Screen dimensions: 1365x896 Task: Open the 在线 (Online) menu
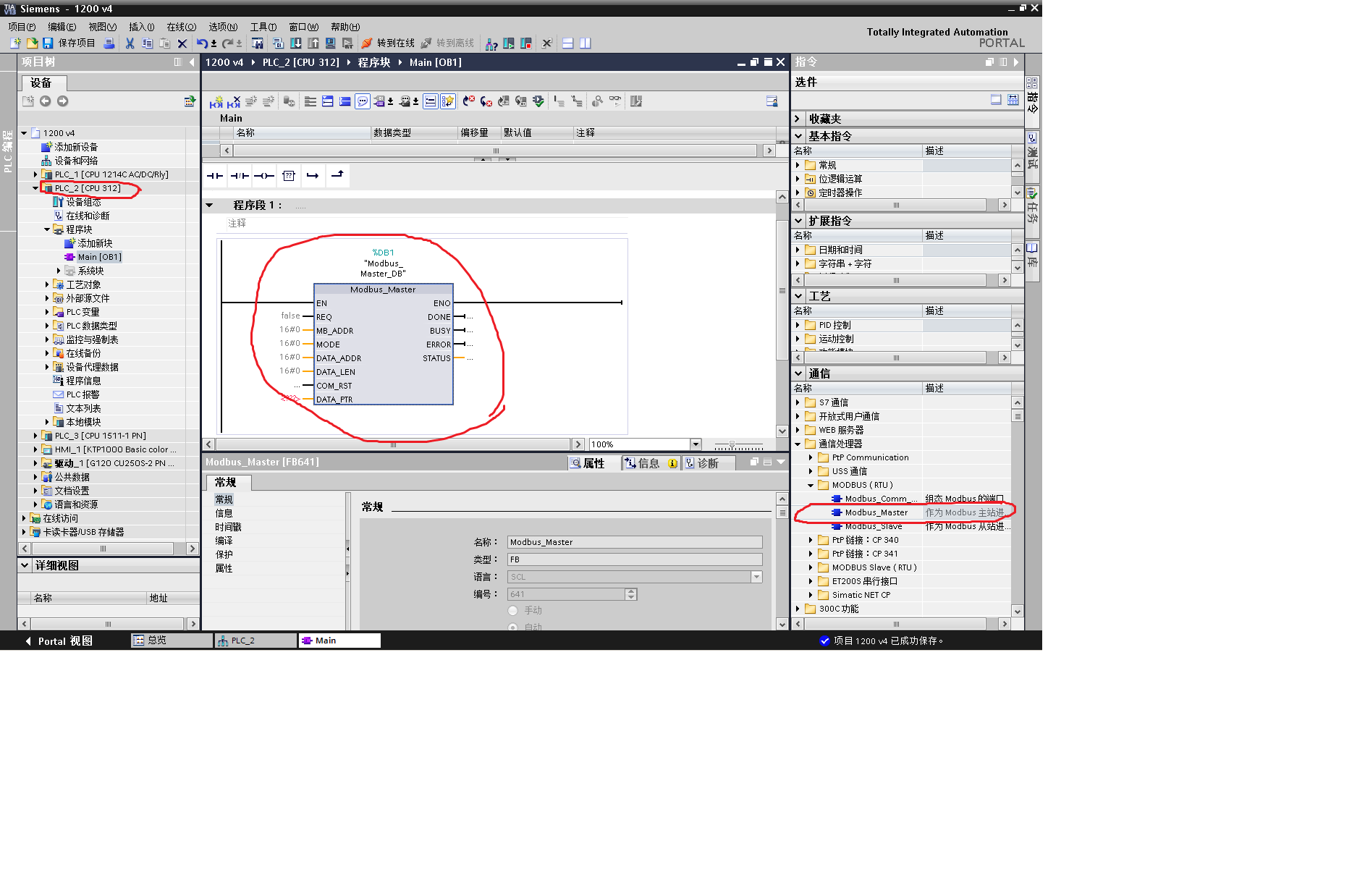click(181, 27)
